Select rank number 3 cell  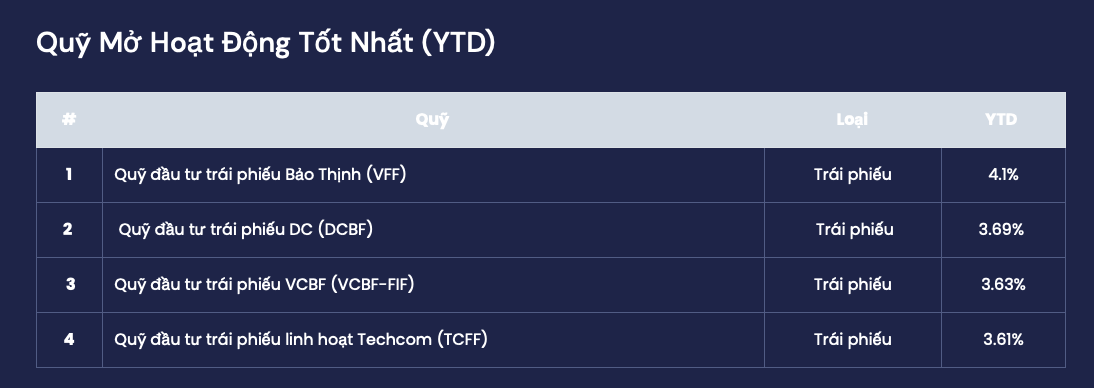click(70, 285)
